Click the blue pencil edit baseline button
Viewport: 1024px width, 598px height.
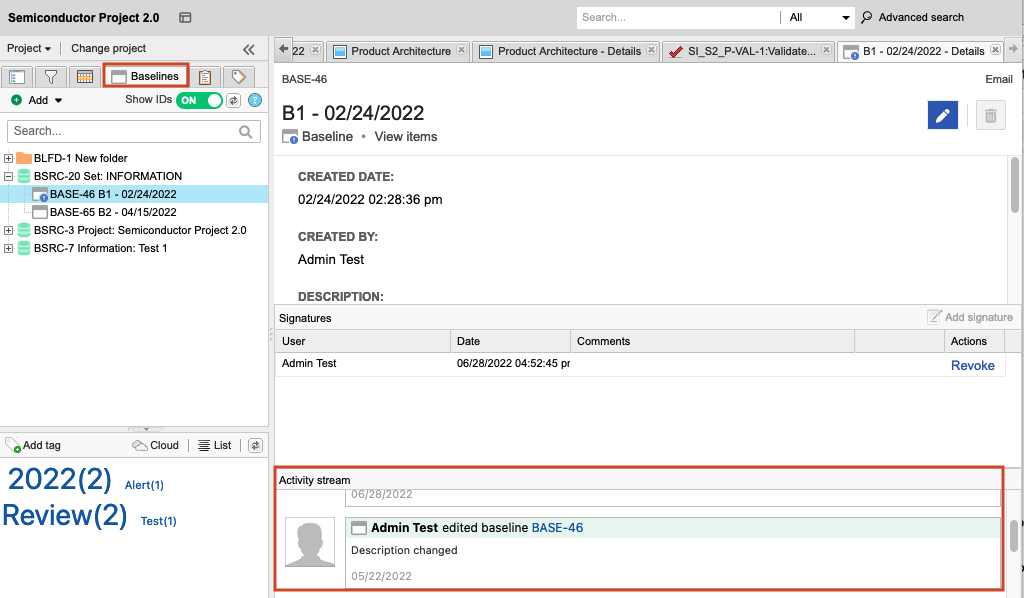942,116
